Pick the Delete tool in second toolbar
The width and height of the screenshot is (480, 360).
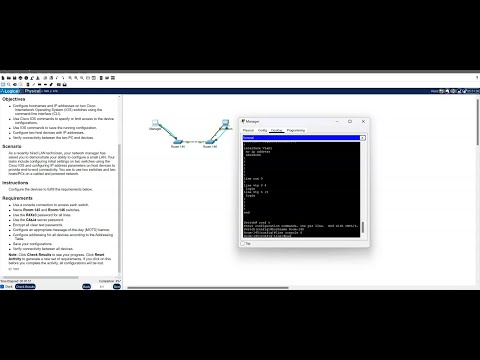pyautogui.click(x=15, y=84)
